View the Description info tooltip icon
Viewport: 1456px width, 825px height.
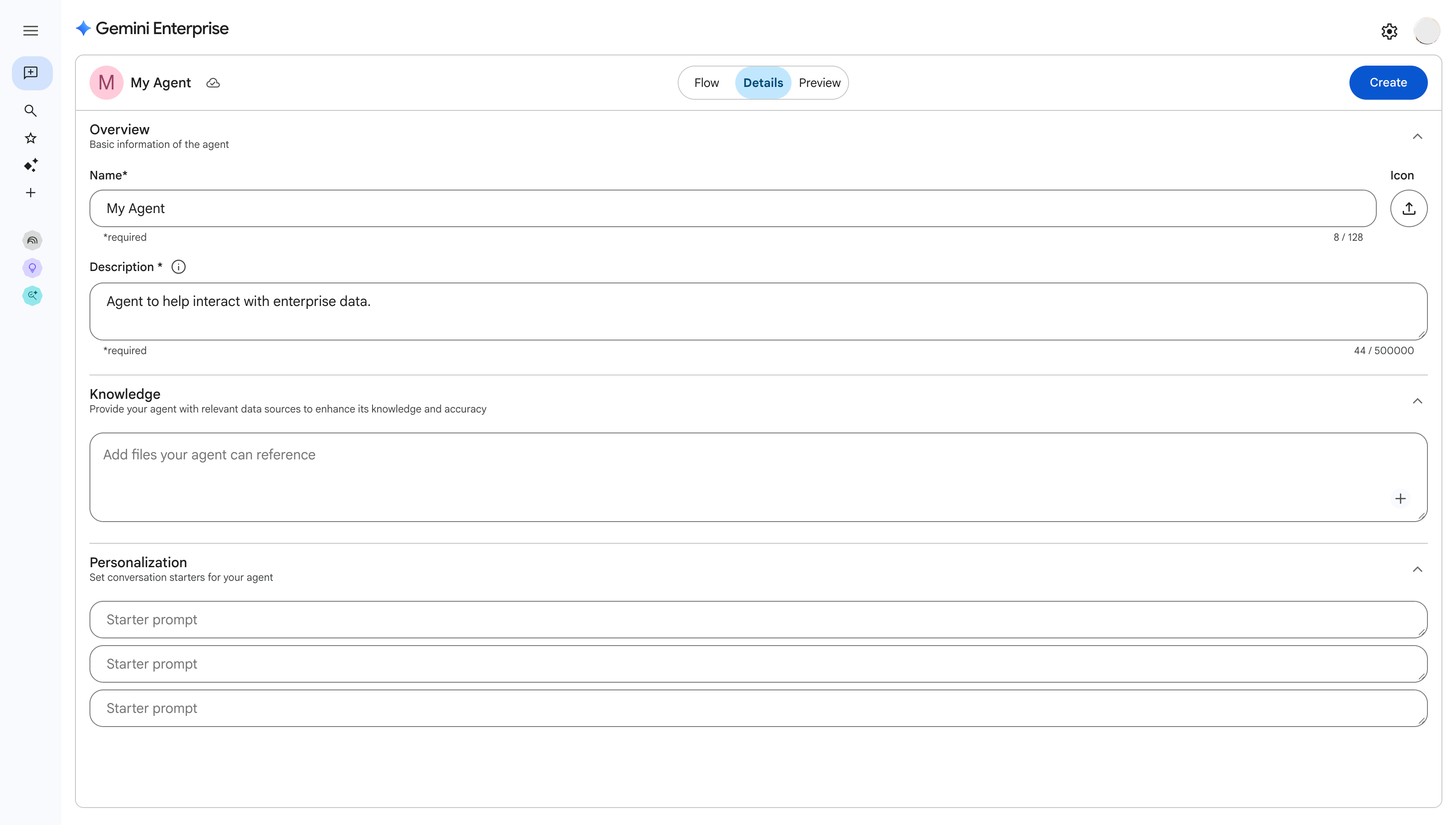coord(178,266)
